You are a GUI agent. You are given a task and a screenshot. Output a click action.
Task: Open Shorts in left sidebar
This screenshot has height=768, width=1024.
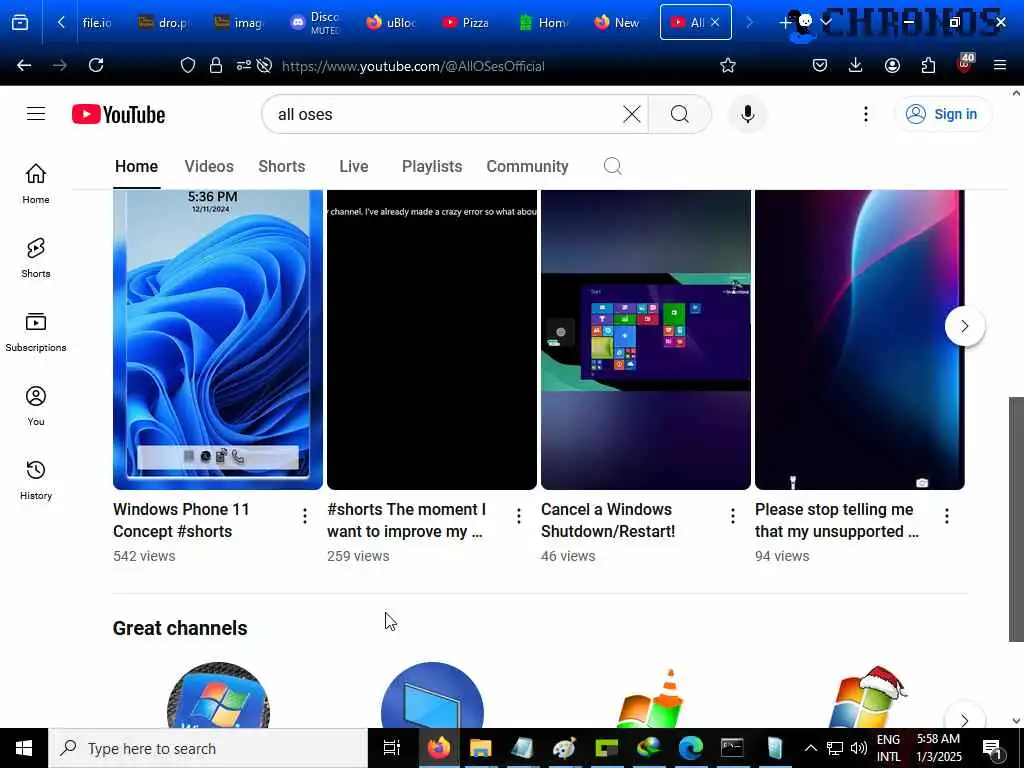click(x=36, y=257)
